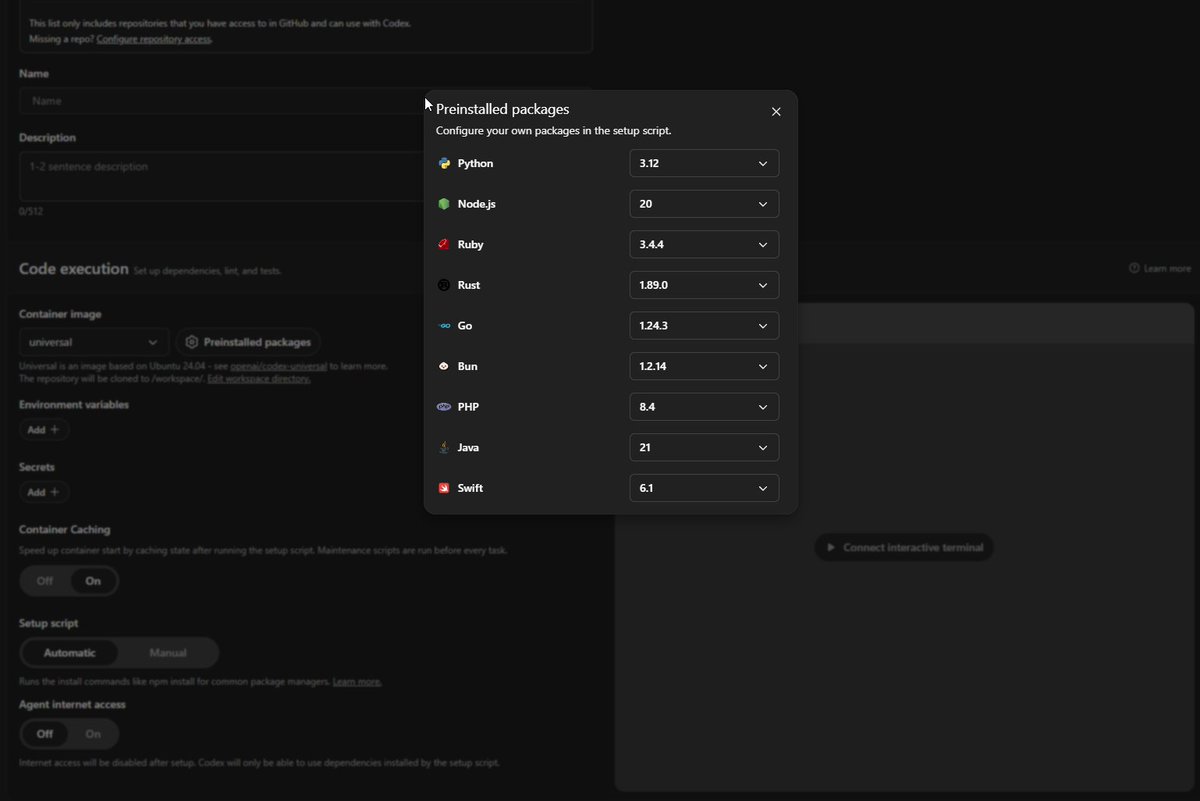
Task: Add an environment variable
Action: click(43, 430)
